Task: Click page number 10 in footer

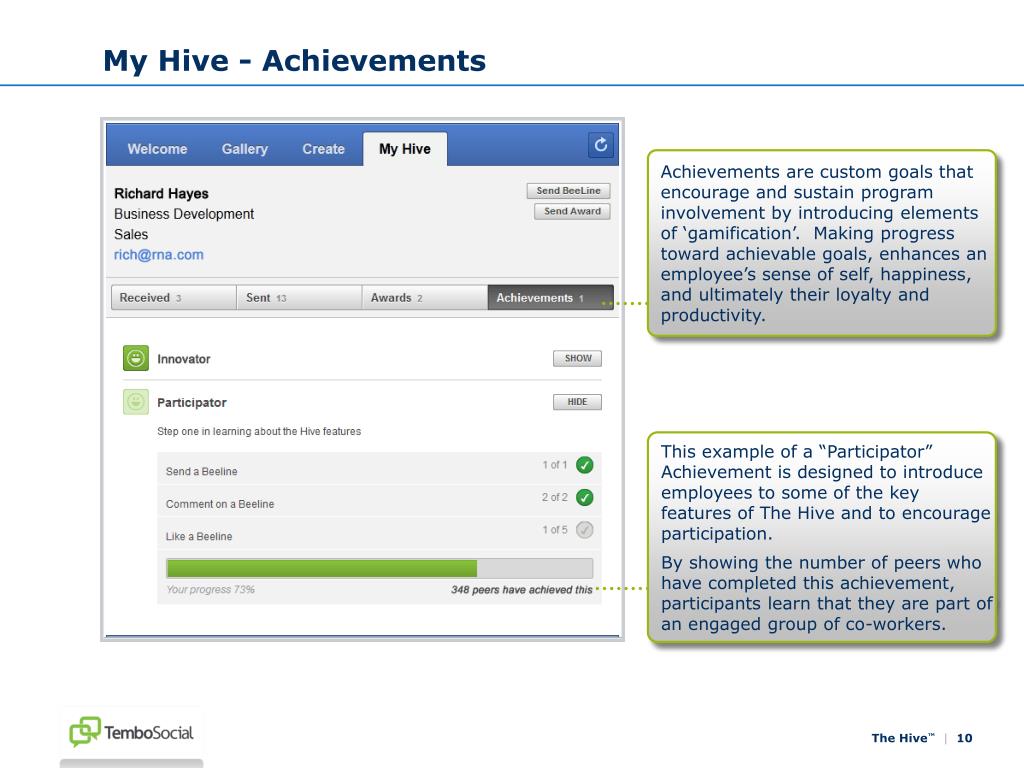Action: click(x=965, y=738)
